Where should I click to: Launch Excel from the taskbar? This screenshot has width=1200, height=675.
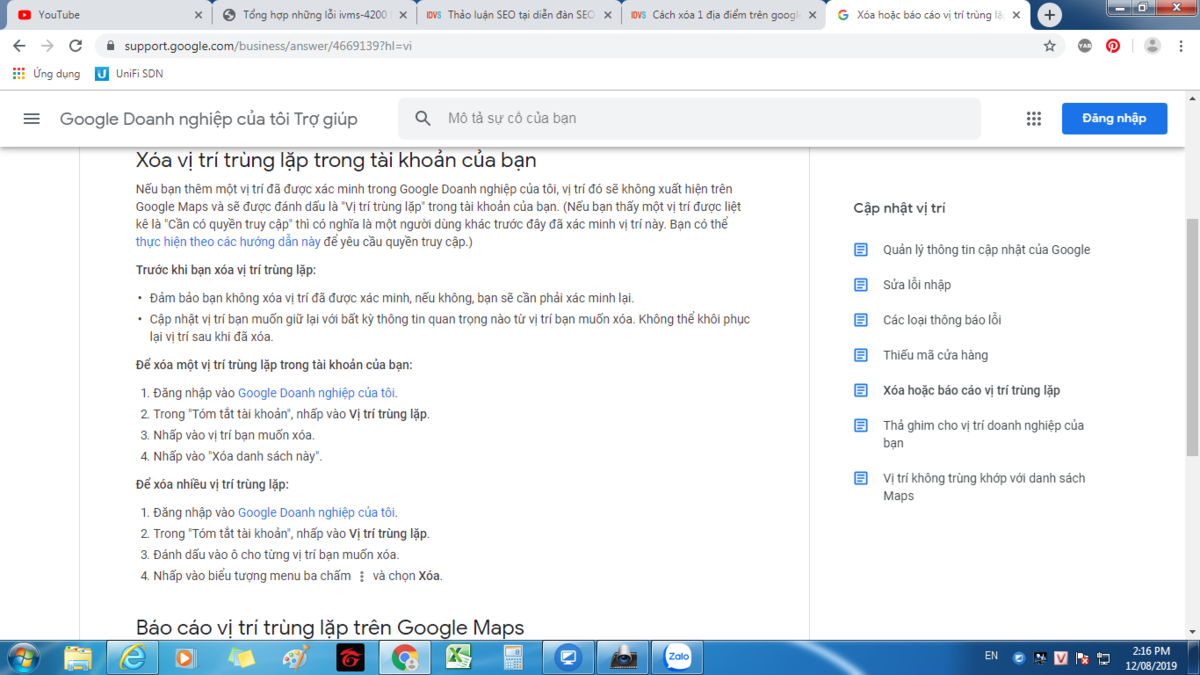click(459, 657)
